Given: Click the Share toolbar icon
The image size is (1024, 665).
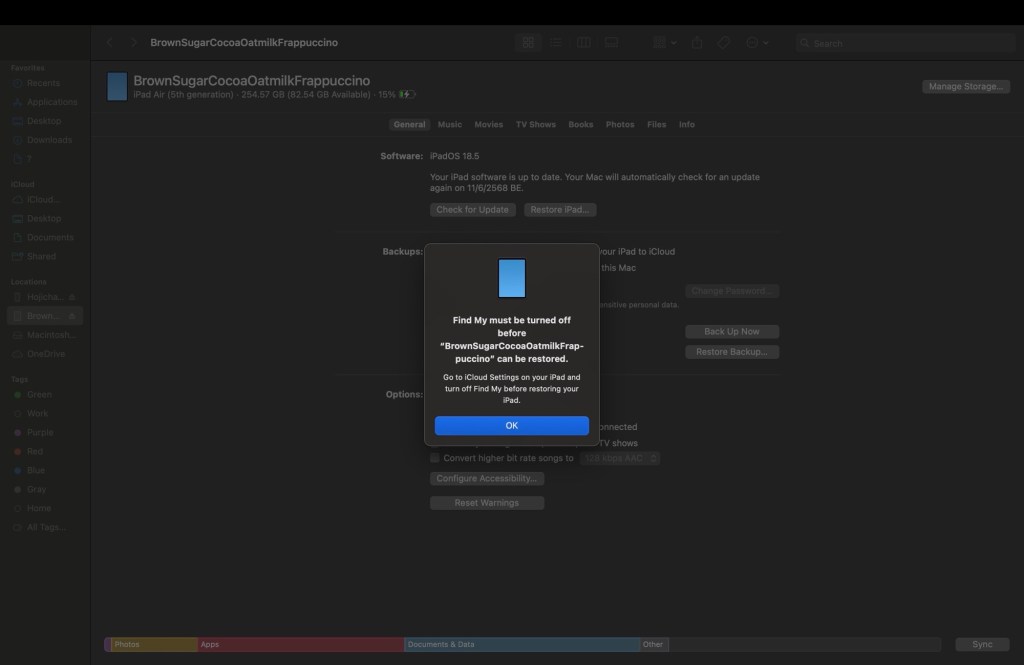Looking at the screenshot, I should point(698,43).
